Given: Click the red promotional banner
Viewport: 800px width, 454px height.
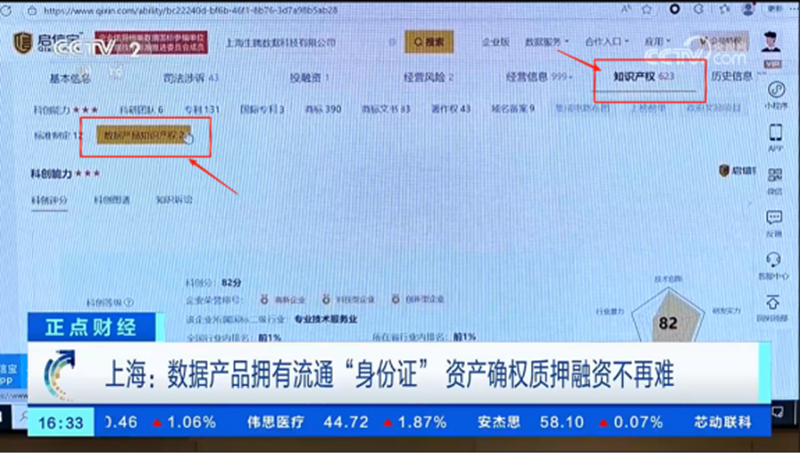Looking at the screenshot, I should pos(152,42).
